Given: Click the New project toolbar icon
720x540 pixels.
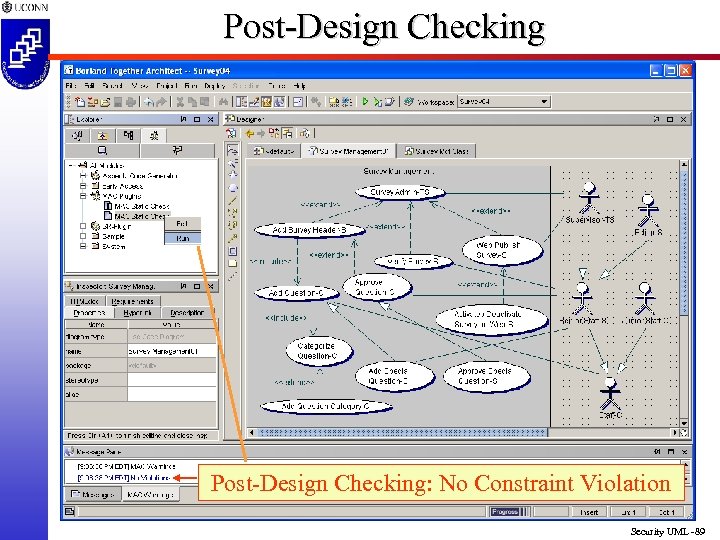Looking at the screenshot, I should click(80, 102).
